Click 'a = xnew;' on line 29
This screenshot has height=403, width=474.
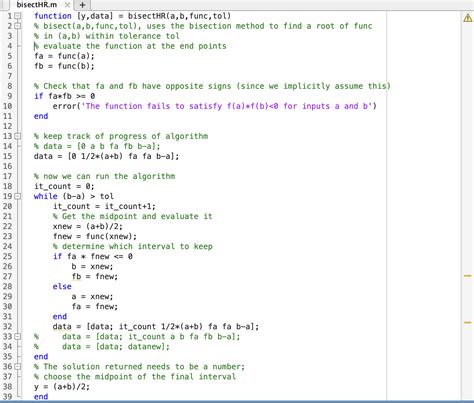pos(92,296)
